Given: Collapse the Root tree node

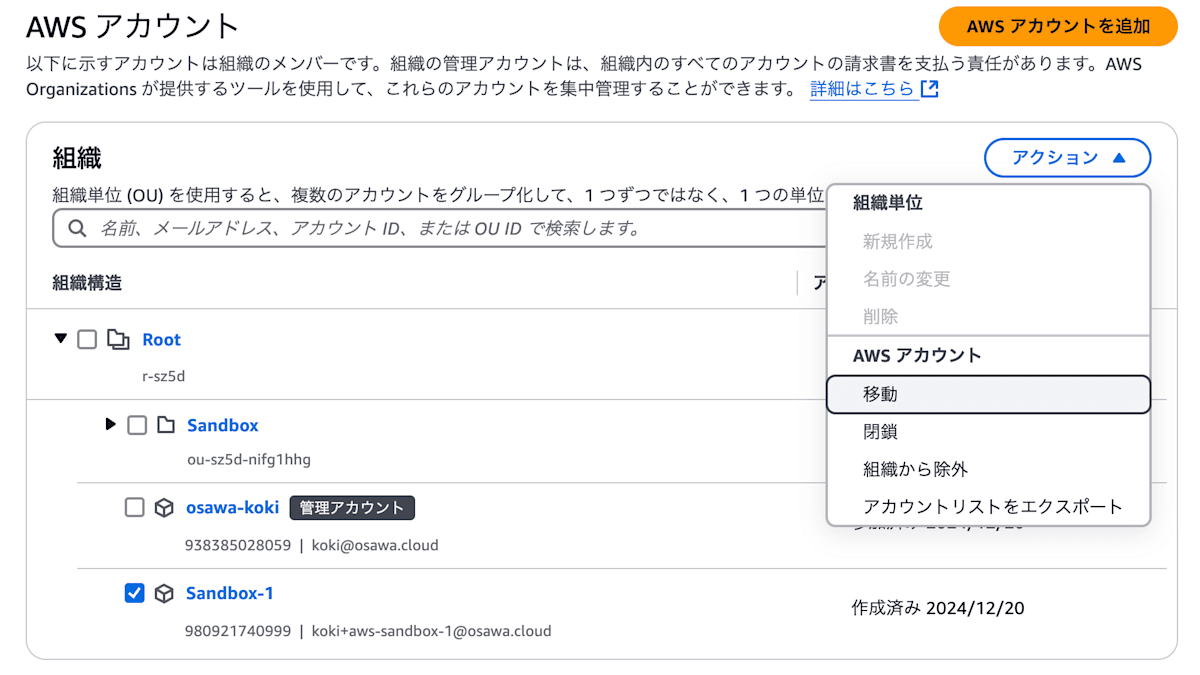Looking at the screenshot, I should [x=61, y=339].
